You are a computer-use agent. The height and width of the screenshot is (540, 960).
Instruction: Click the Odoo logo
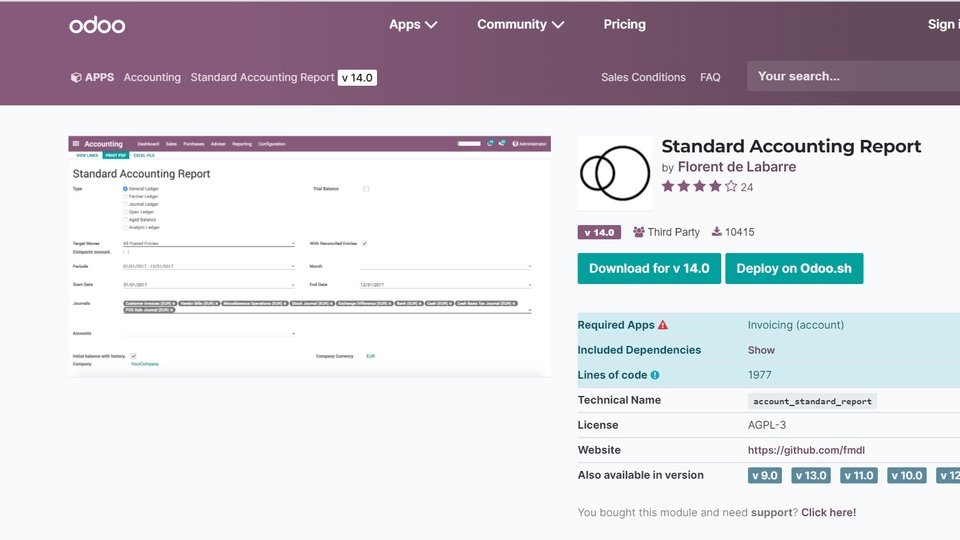click(97, 25)
